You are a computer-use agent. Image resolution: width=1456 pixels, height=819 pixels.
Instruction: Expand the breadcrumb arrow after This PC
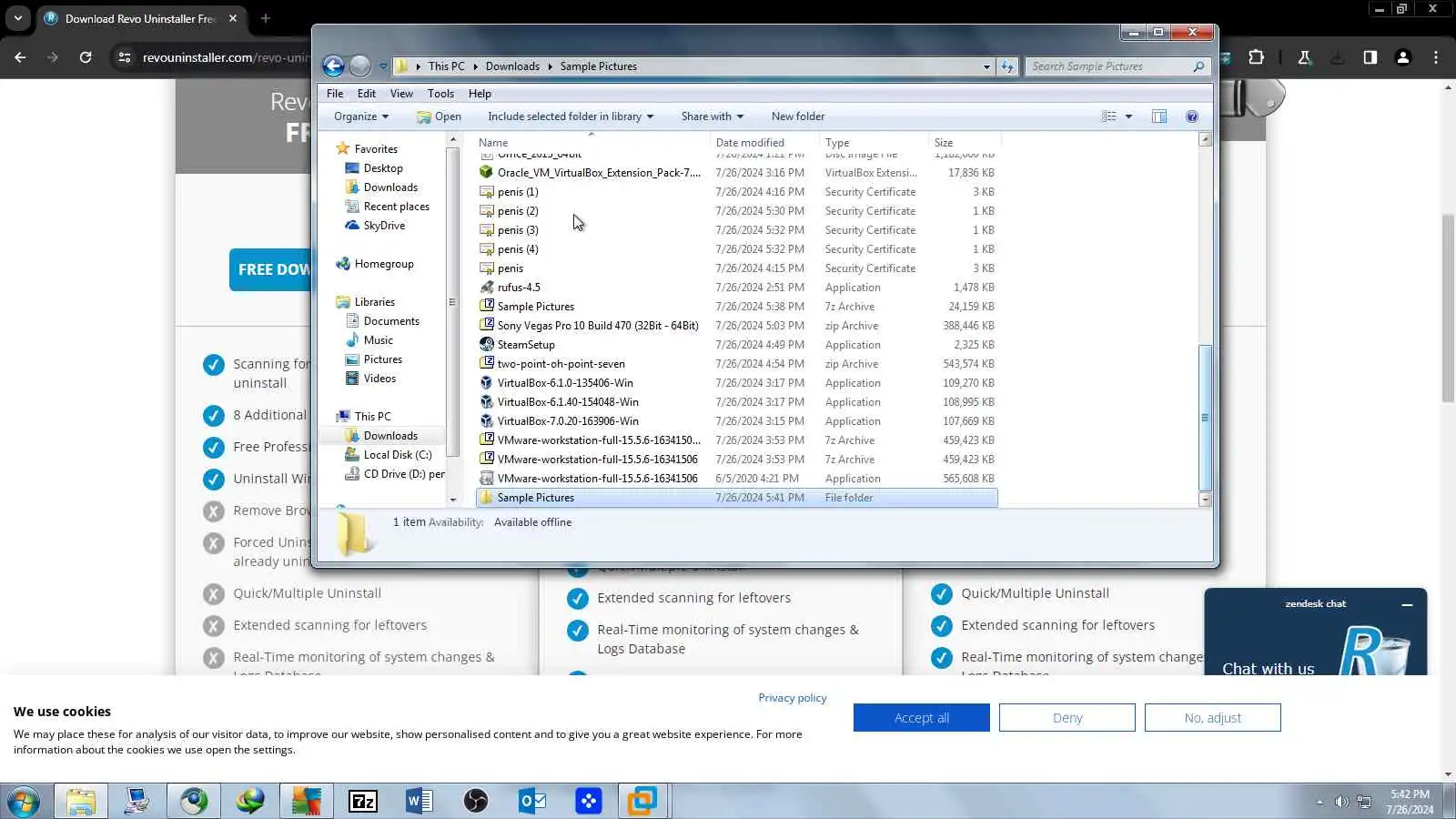[x=475, y=66]
